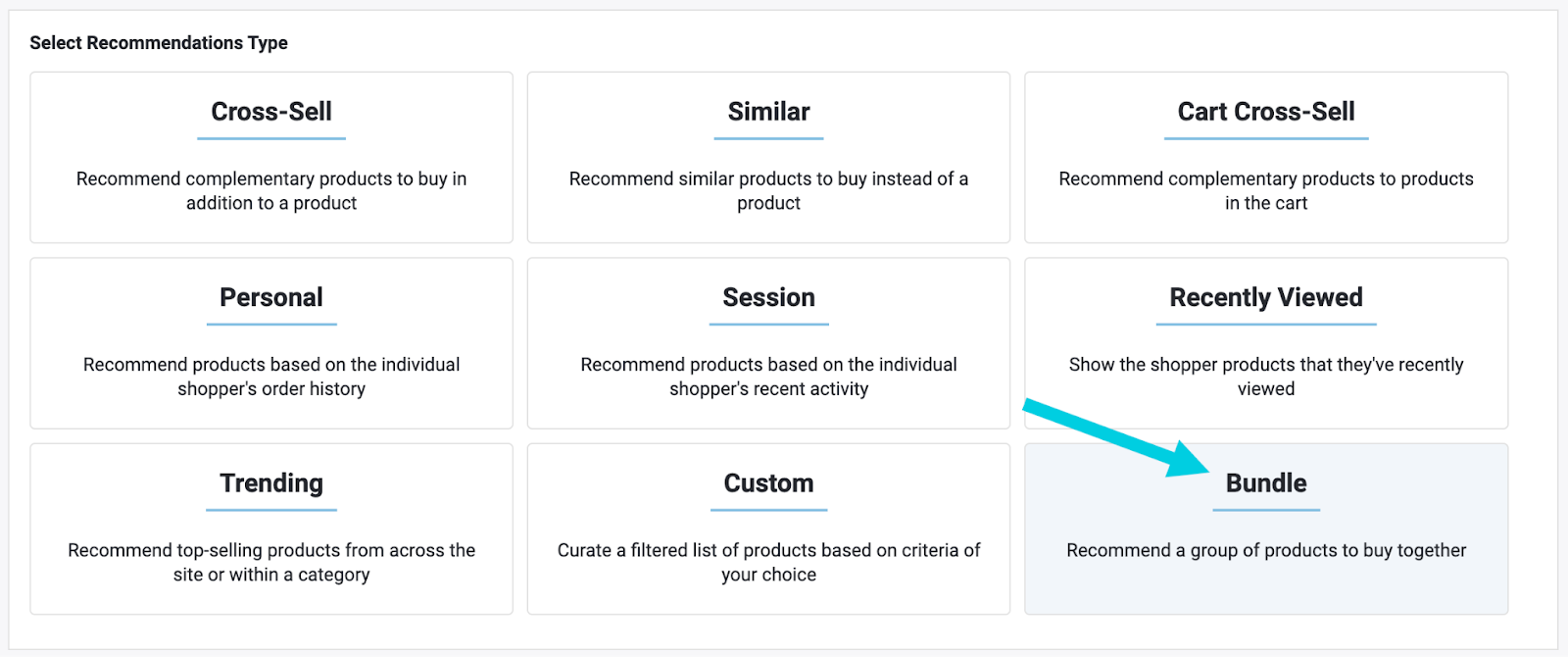The height and width of the screenshot is (657, 1568).
Task: Click the Bundle title text
Action: click(x=1266, y=483)
